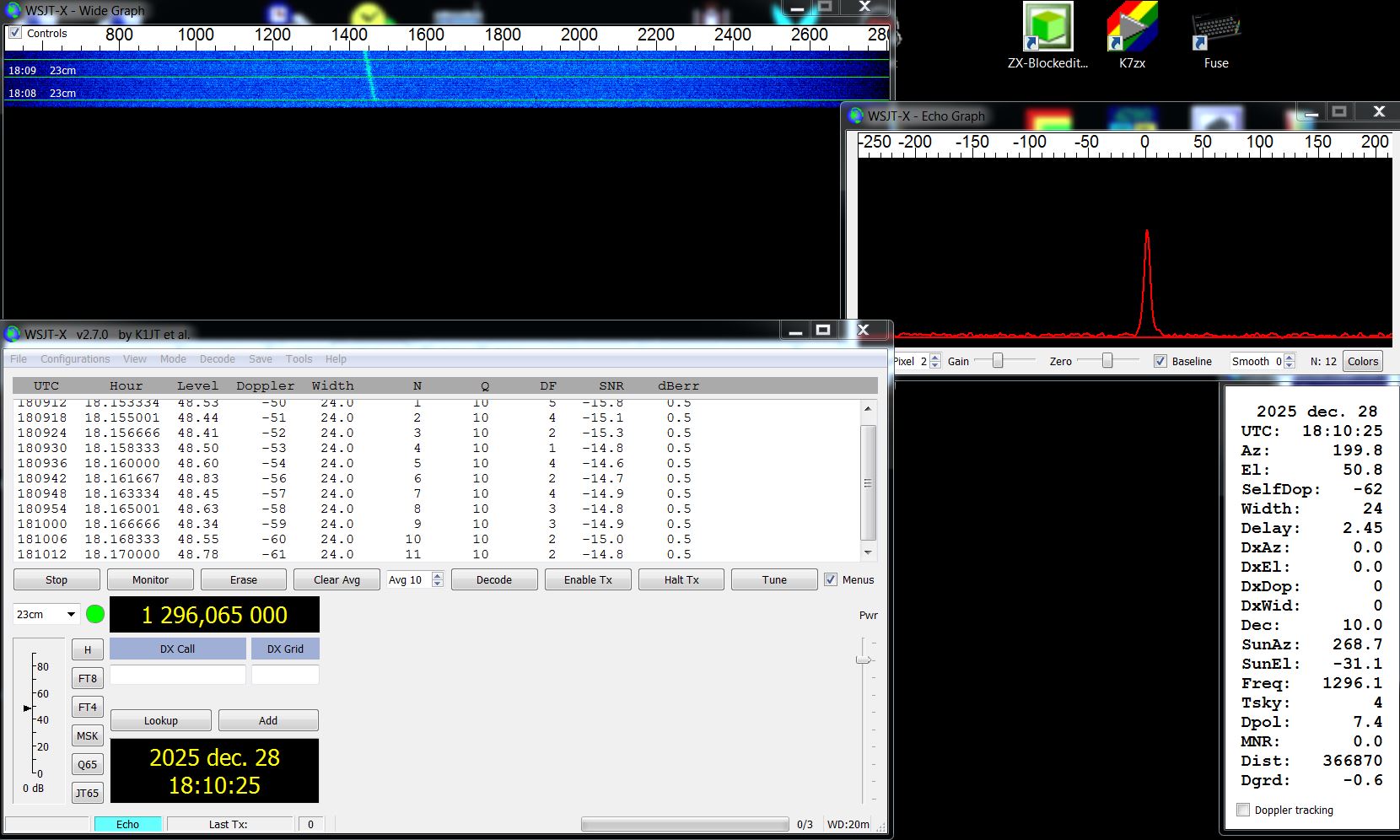The image size is (1400, 840).
Task: Increase the Smooth value in Echo Graph
Action: pos(1289,358)
